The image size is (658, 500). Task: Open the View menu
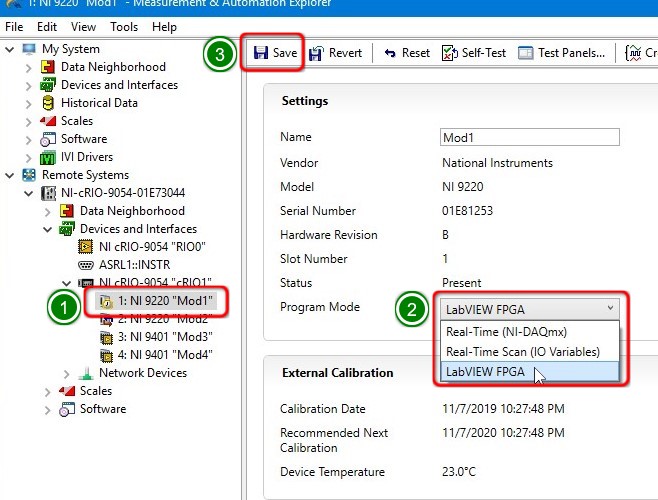[x=83, y=27]
